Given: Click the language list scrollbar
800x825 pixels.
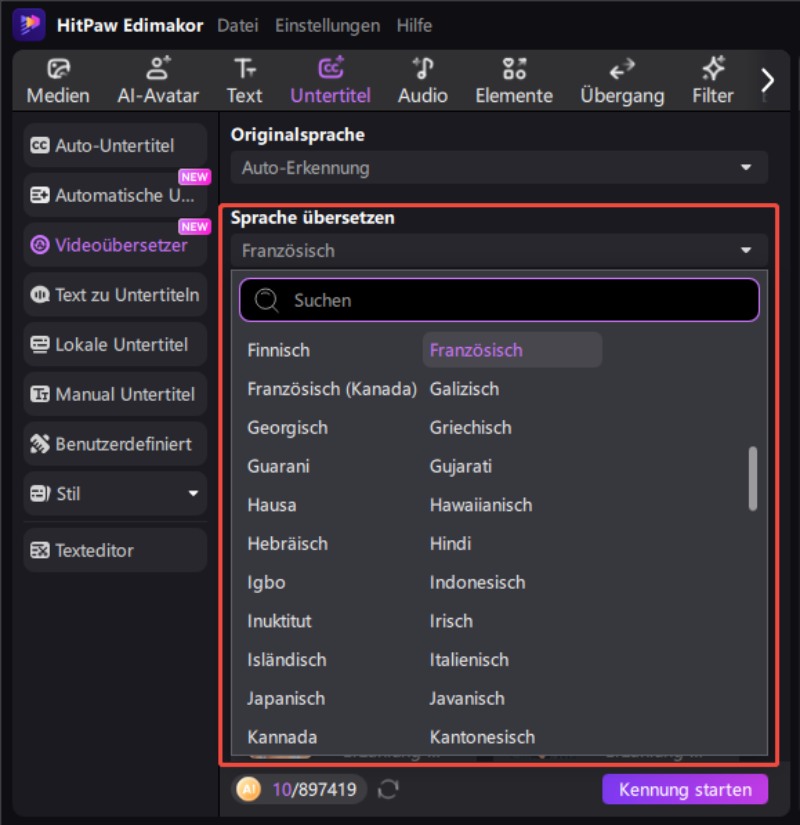Looking at the screenshot, I should pyautogui.click(x=752, y=480).
